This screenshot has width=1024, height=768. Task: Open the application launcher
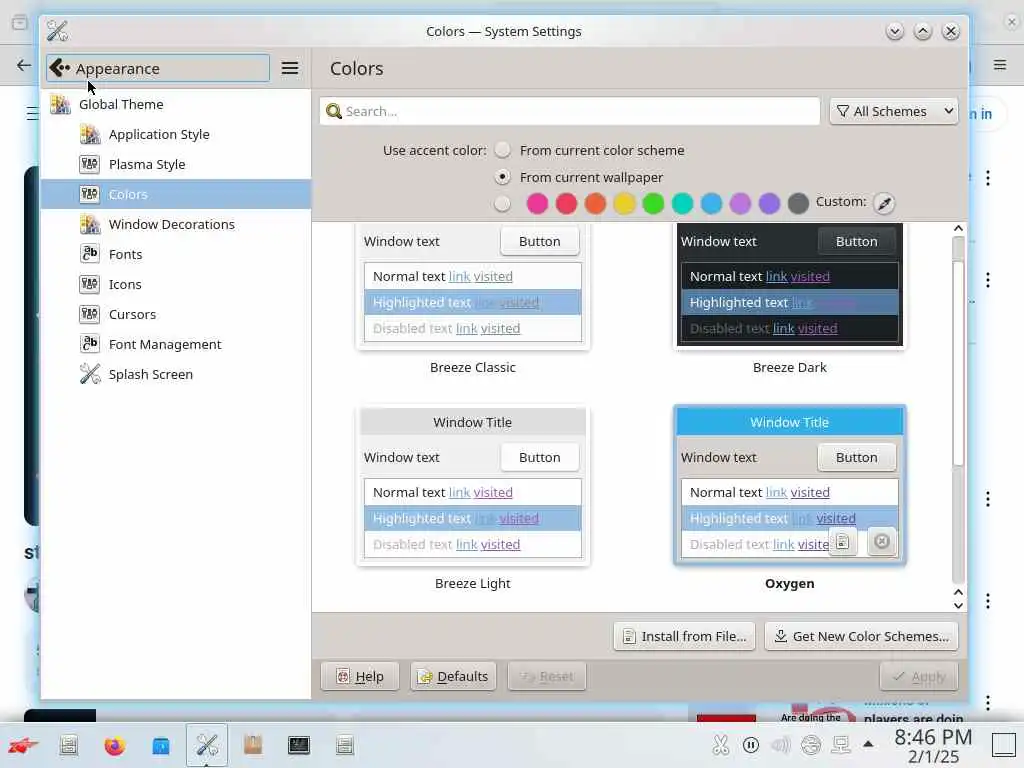point(23,745)
